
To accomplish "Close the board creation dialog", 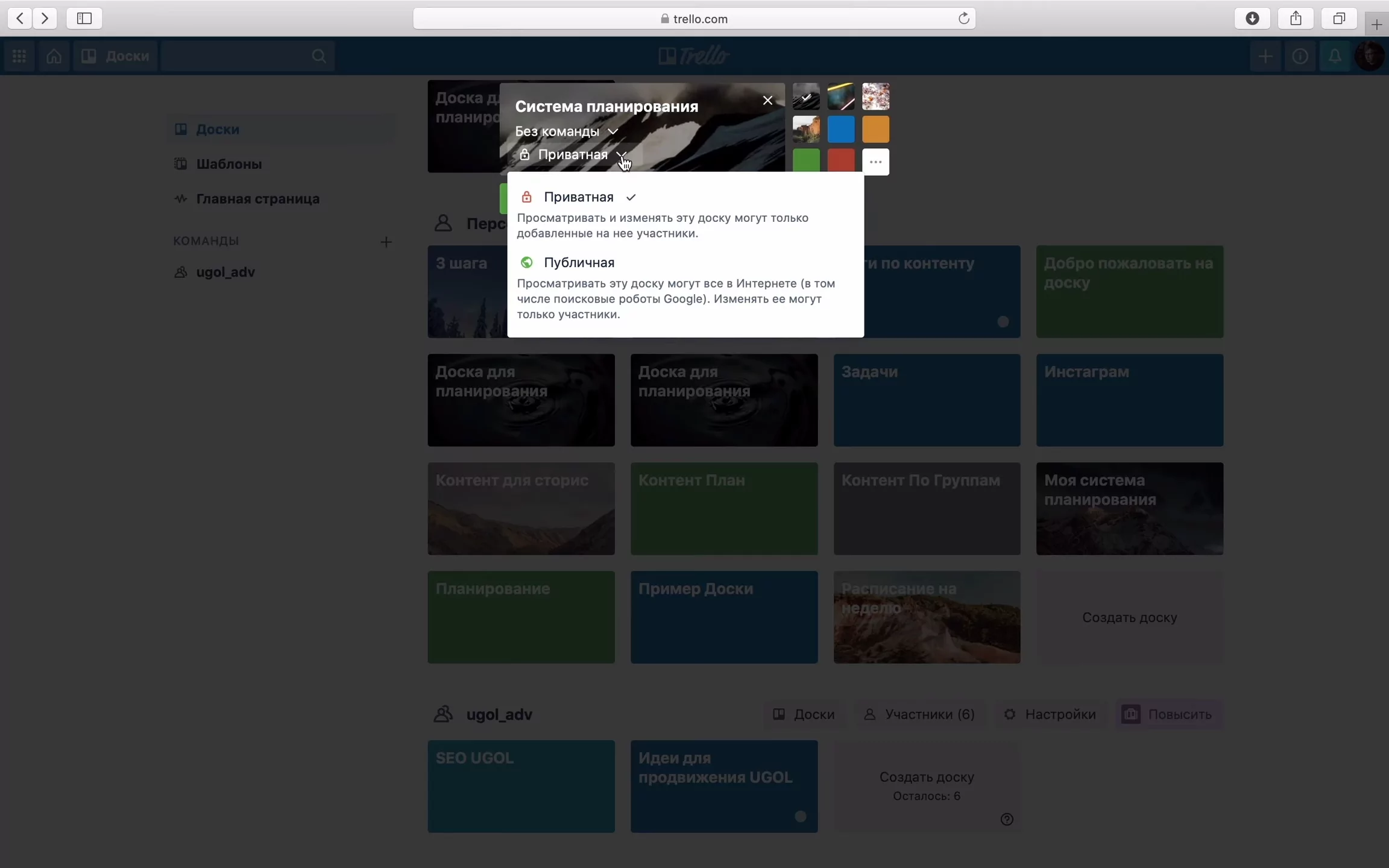I will tap(767, 101).
